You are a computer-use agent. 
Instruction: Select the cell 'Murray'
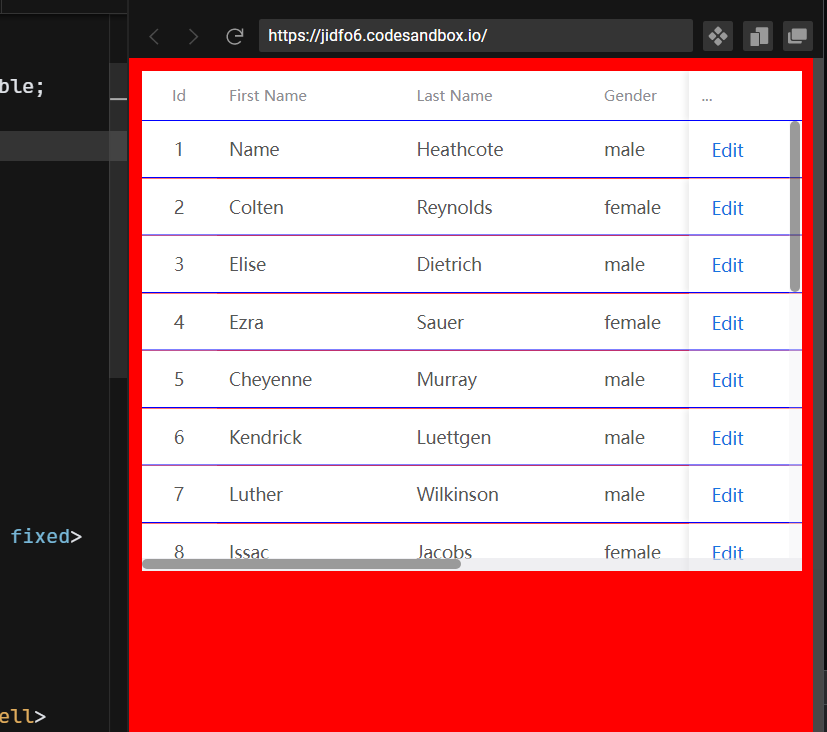pos(447,380)
